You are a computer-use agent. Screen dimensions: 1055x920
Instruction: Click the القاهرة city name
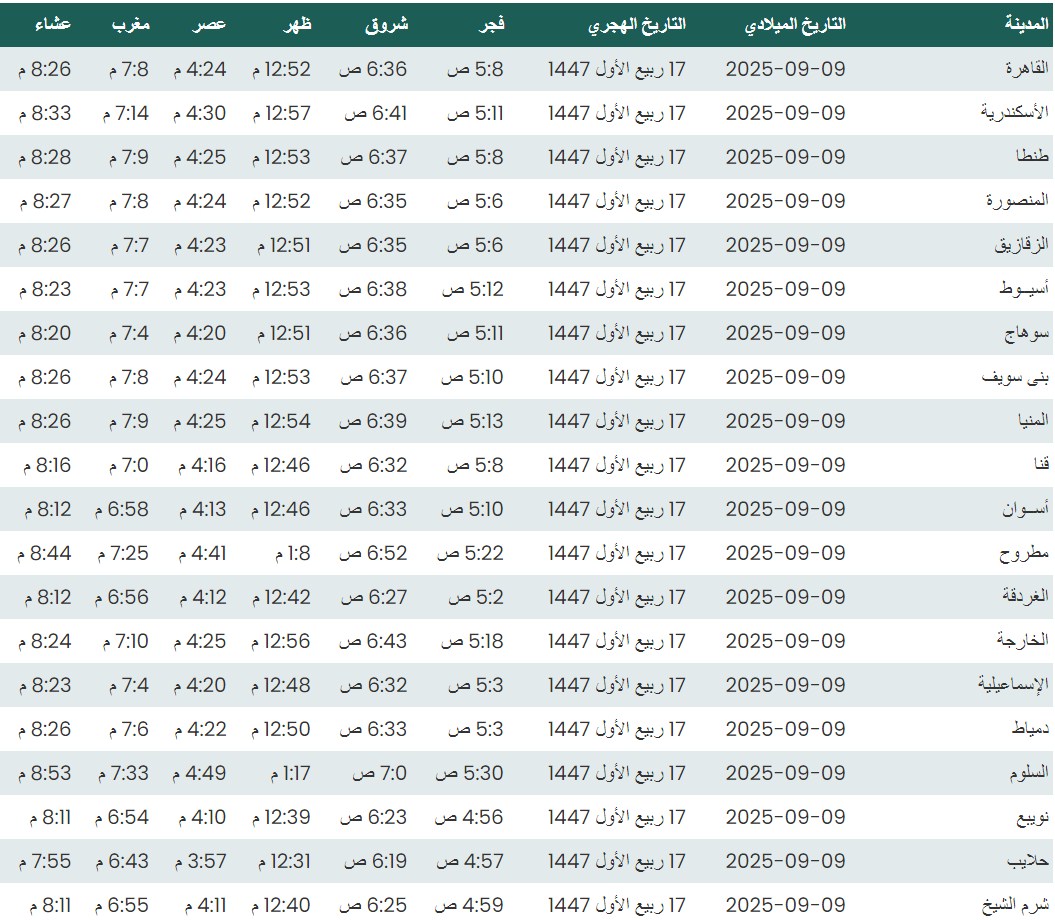1026,69
